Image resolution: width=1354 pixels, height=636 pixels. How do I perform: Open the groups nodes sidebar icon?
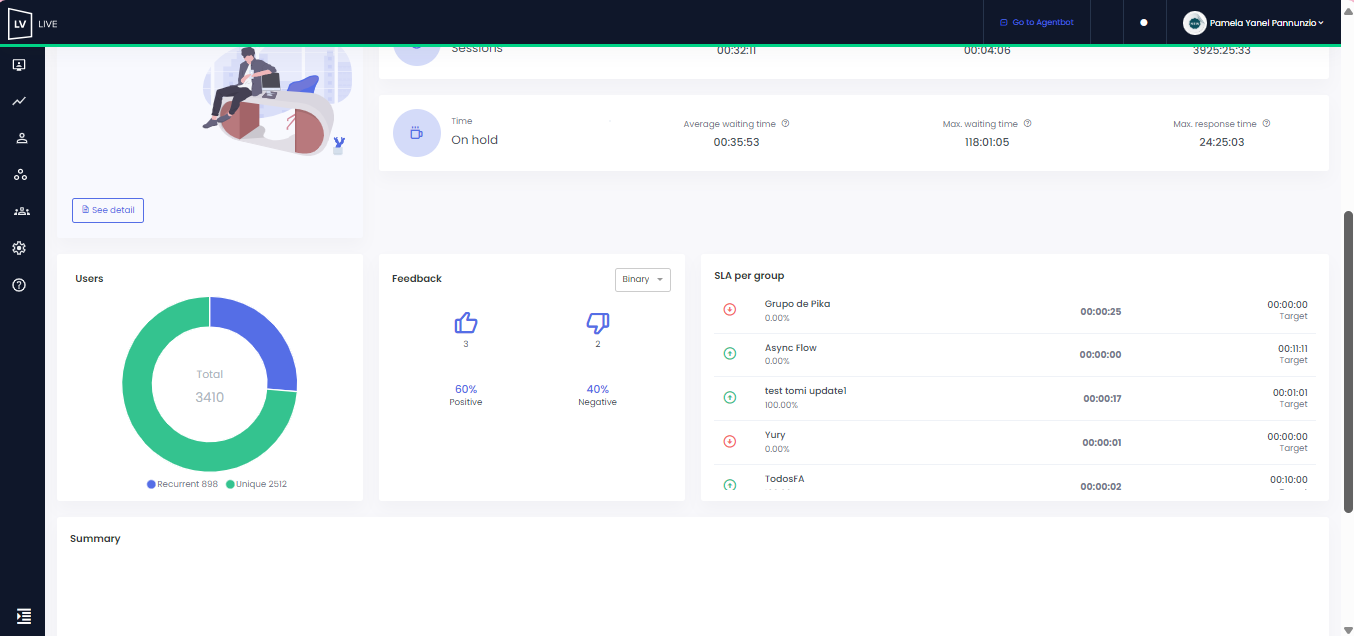pyautogui.click(x=21, y=175)
